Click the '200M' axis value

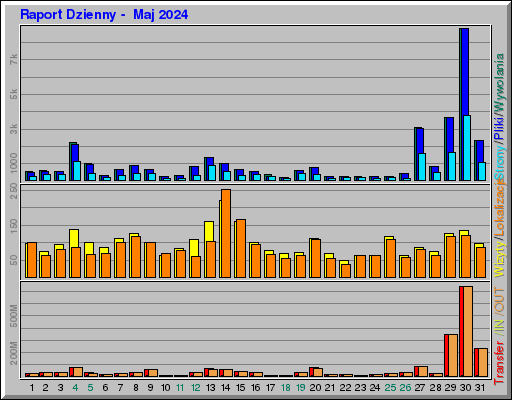click(13, 353)
